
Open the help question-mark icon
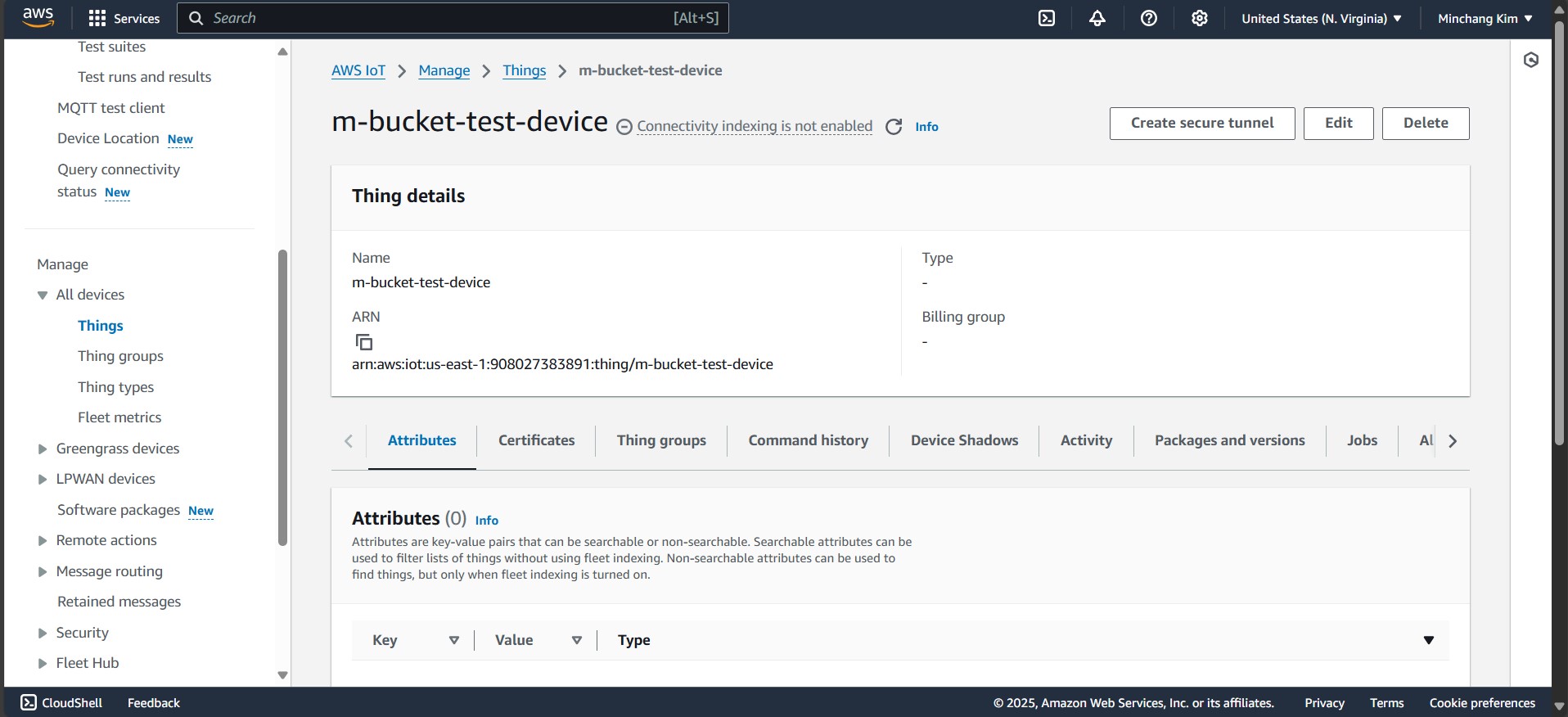1149,18
